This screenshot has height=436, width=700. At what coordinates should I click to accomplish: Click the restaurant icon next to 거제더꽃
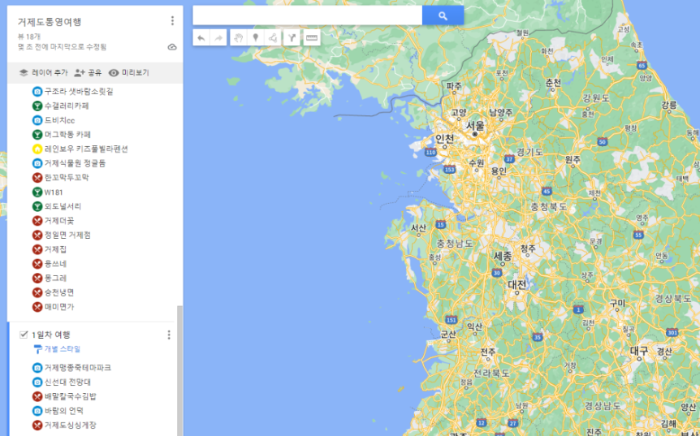pyautogui.click(x=38, y=221)
